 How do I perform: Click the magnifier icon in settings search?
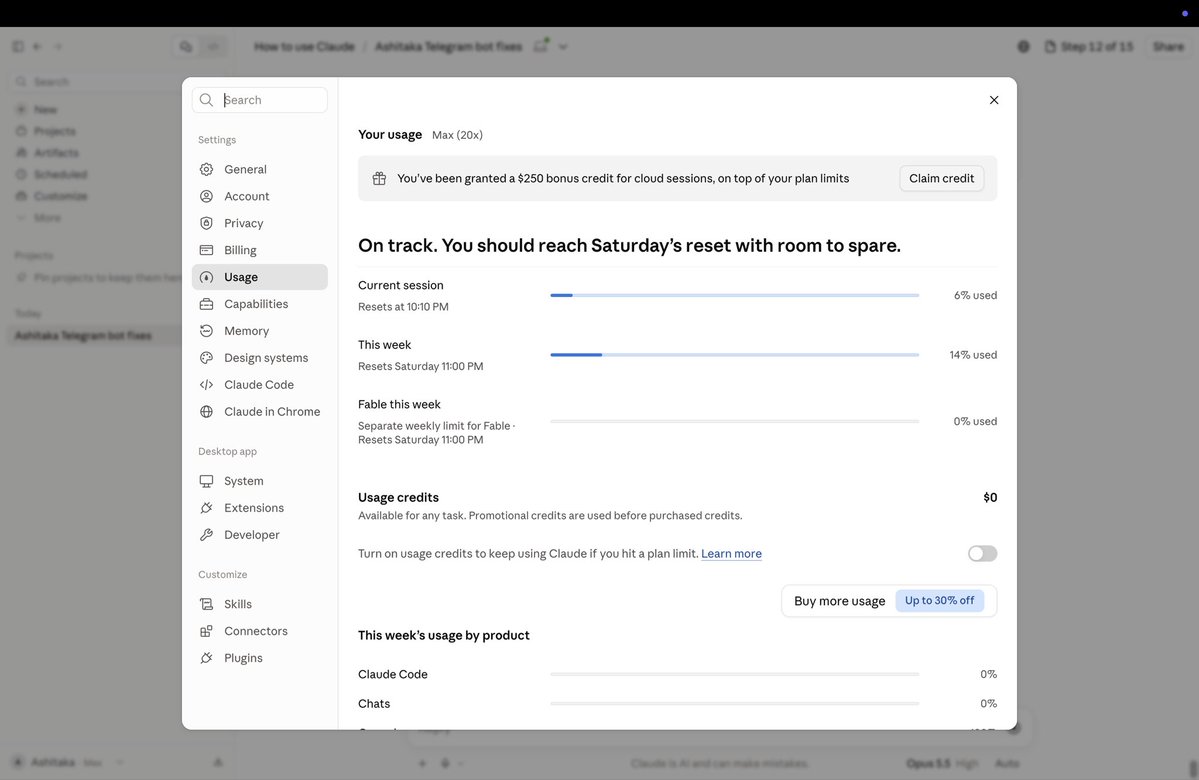pyautogui.click(x=206, y=100)
